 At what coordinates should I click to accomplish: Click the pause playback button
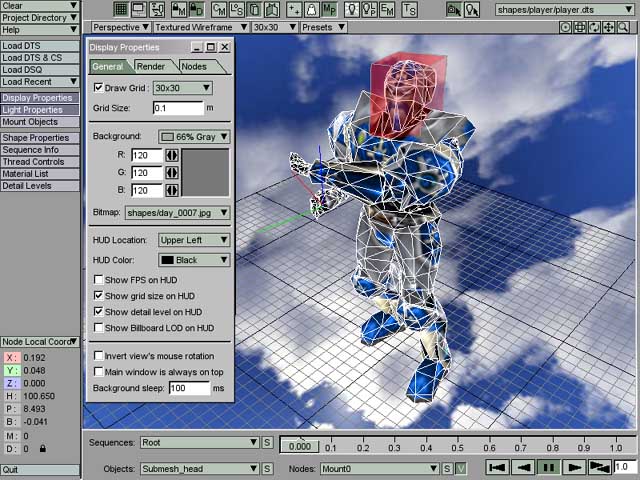point(548,467)
